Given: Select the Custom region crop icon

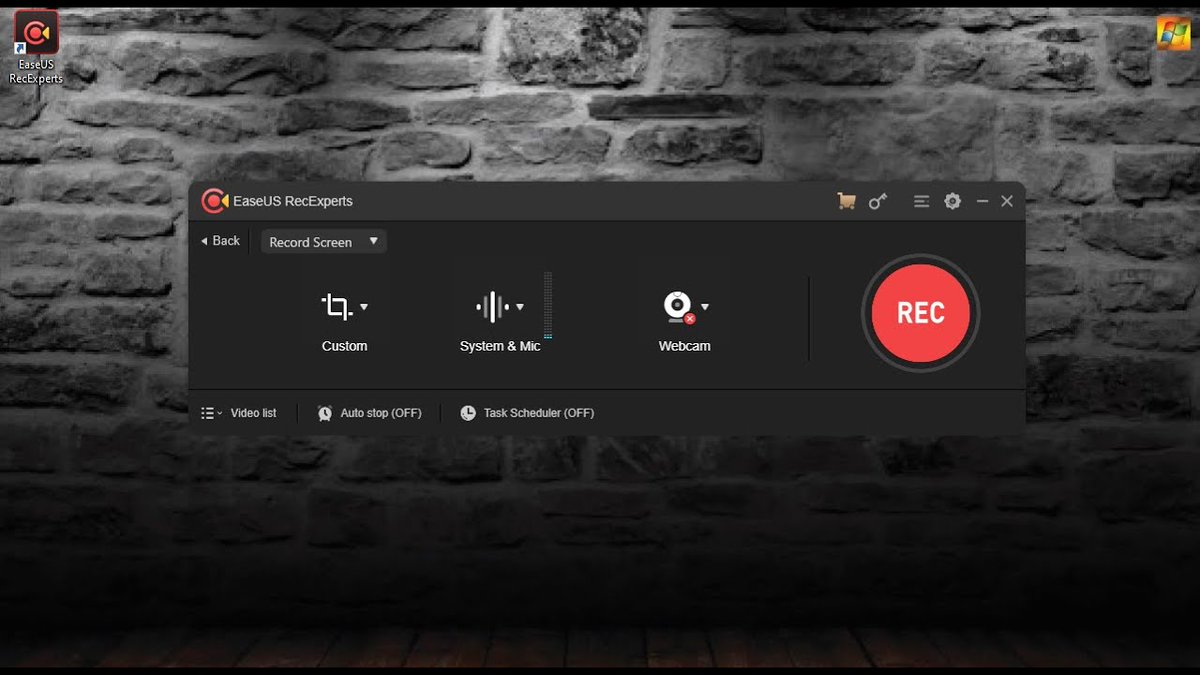Looking at the screenshot, I should (x=337, y=307).
